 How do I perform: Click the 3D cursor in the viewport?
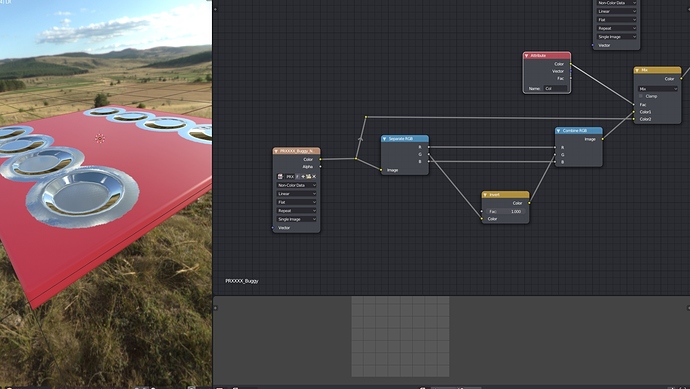[100, 138]
